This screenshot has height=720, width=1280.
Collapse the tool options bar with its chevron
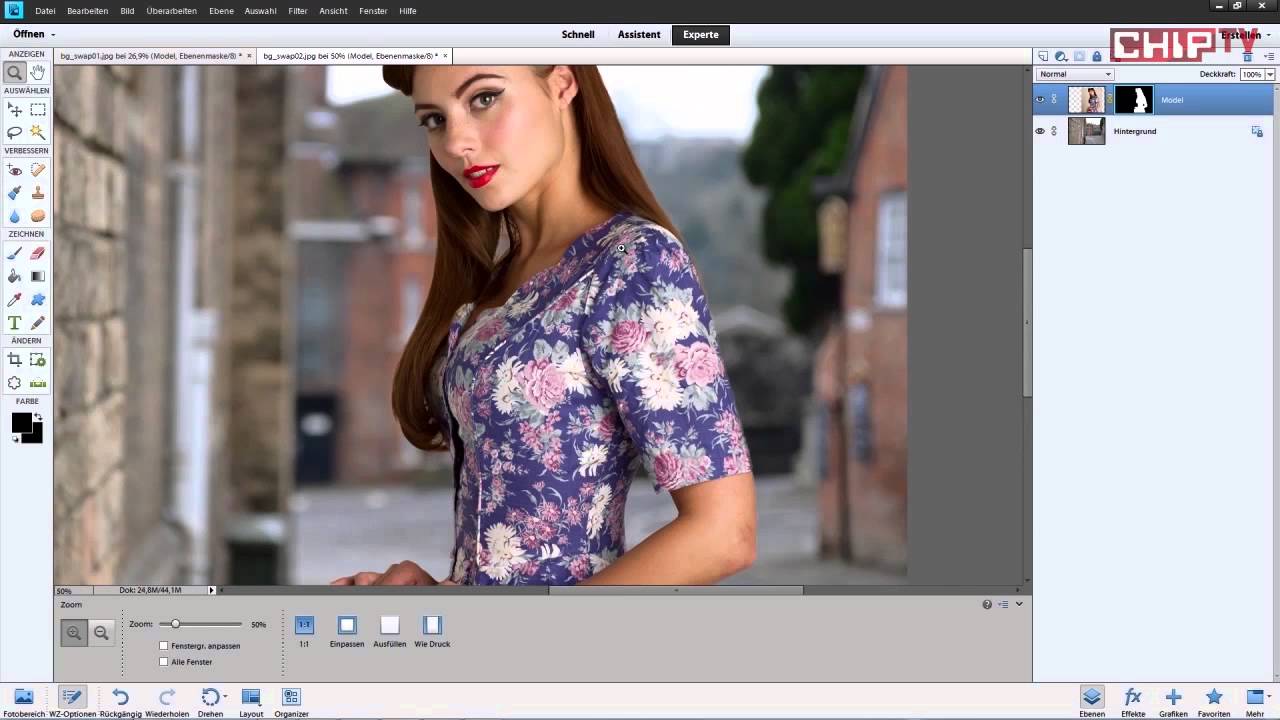(1019, 604)
